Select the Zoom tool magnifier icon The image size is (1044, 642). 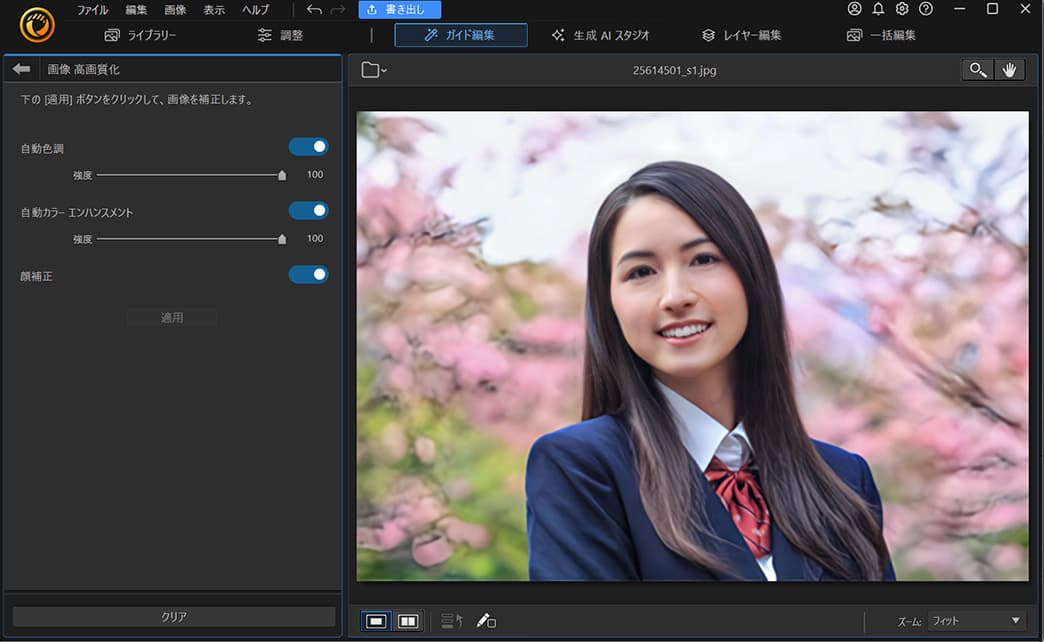[976, 69]
